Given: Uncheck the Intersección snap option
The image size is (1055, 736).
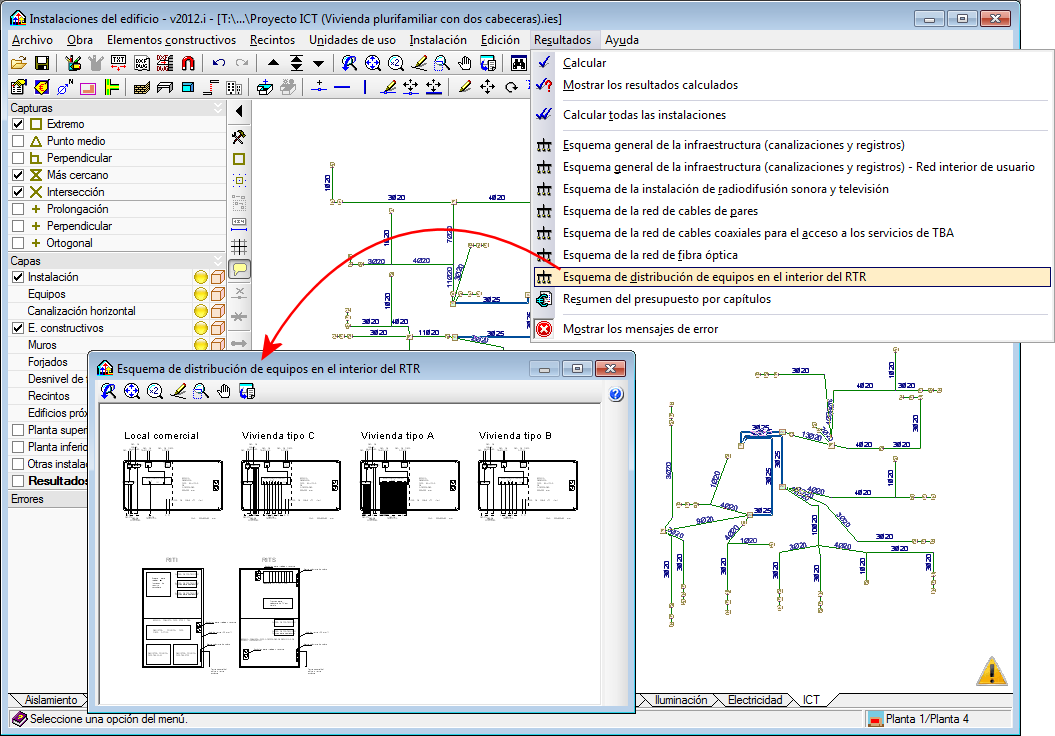Looking at the screenshot, I should coord(18,192).
